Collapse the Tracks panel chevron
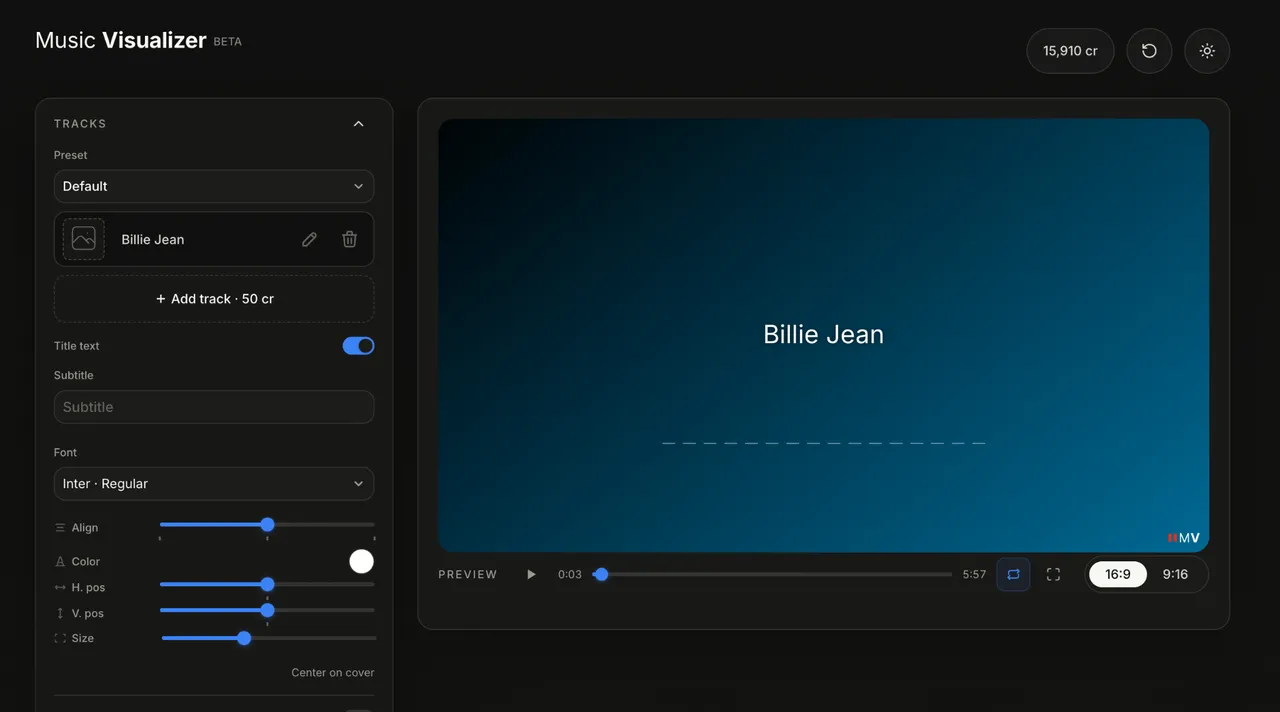1280x712 pixels. tap(359, 124)
